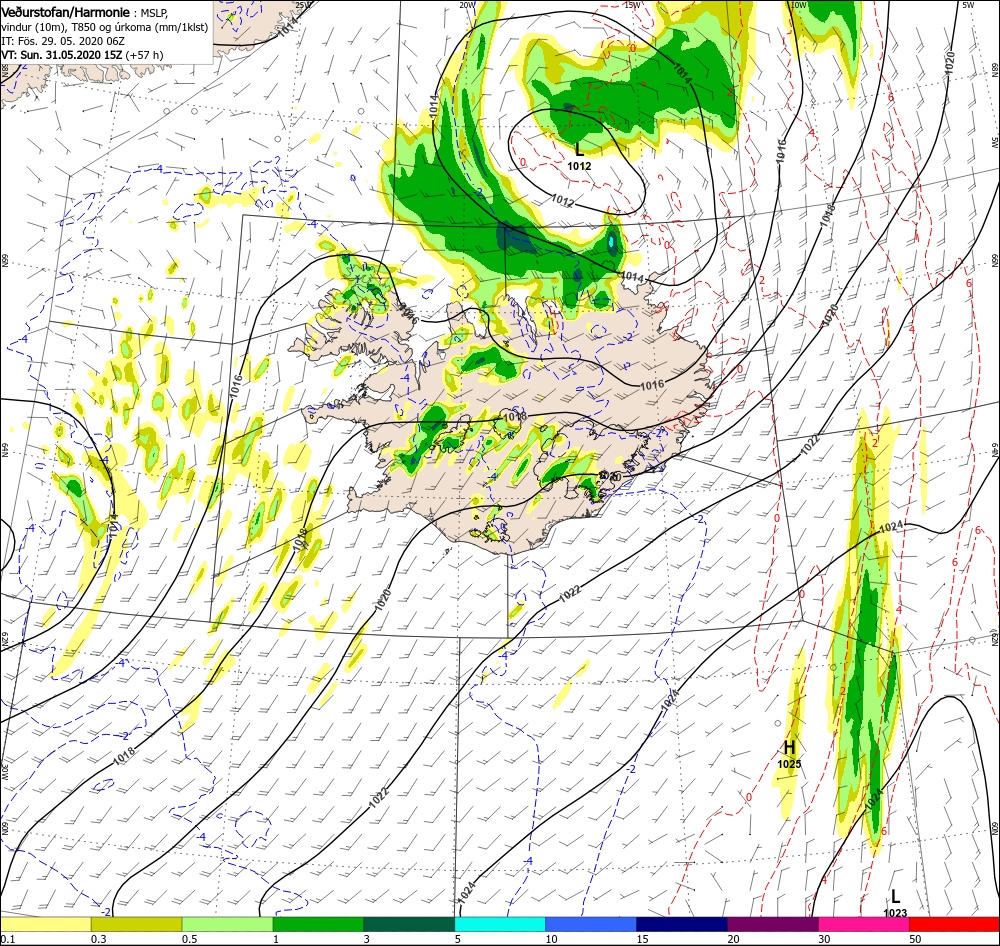
Task: Click the blue 10 mm legend swatch
Action: click(x=591, y=924)
